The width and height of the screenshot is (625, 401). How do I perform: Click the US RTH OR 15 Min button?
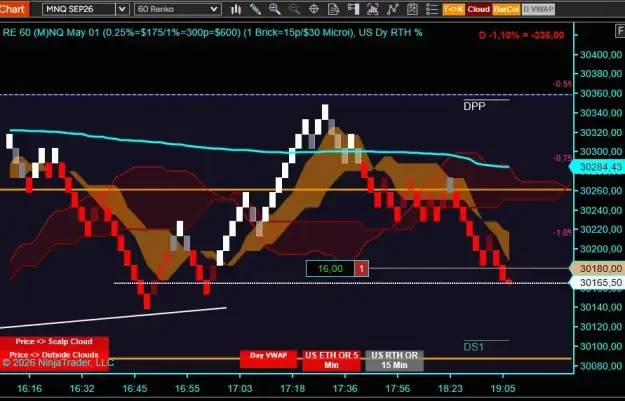[394, 360]
